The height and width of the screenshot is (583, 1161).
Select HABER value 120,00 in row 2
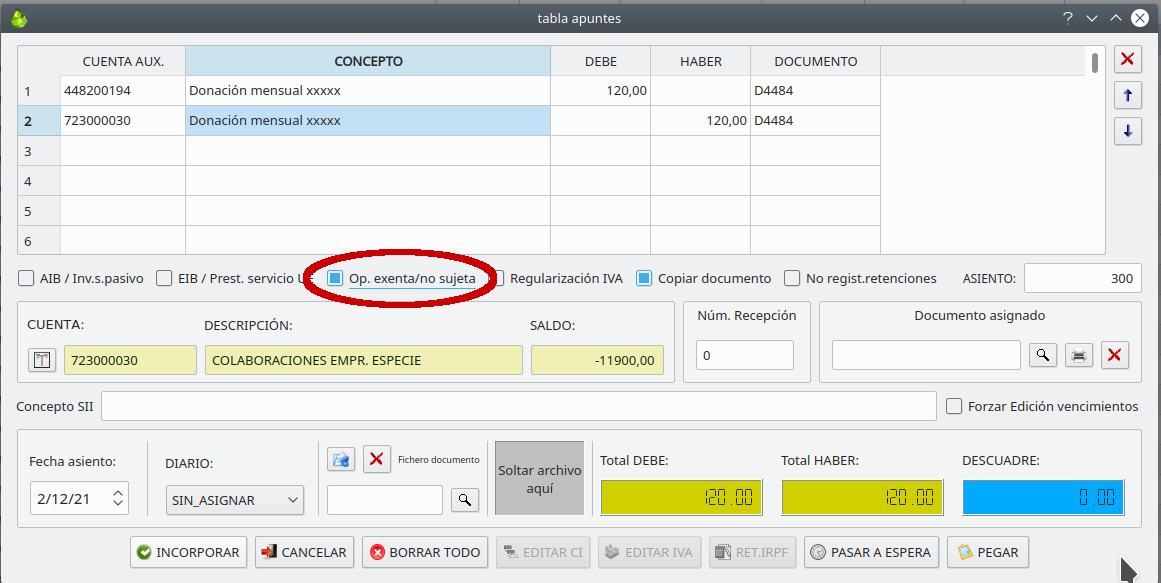pos(700,121)
